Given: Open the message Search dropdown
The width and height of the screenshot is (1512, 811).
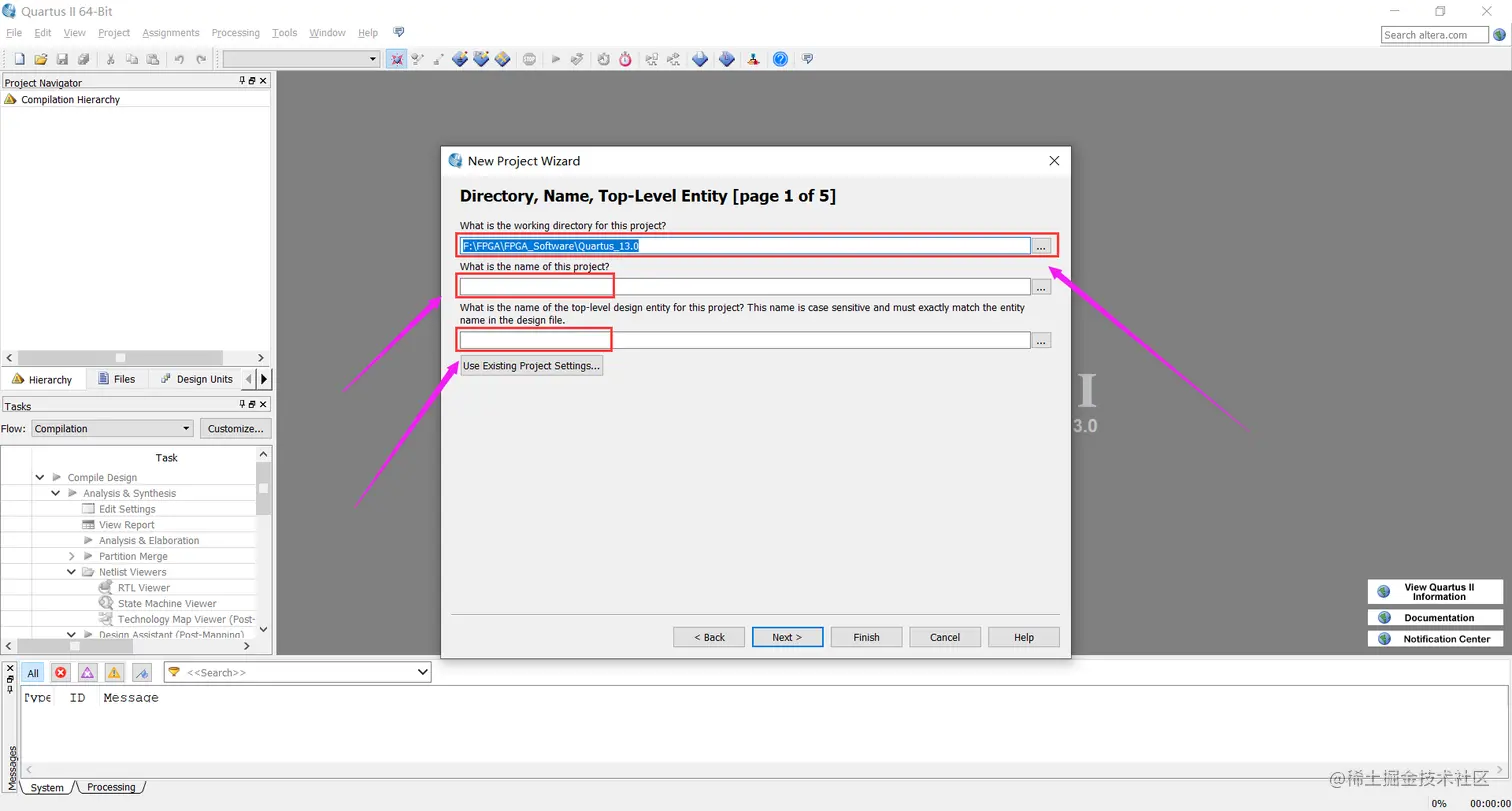Looking at the screenshot, I should [x=421, y=673].
